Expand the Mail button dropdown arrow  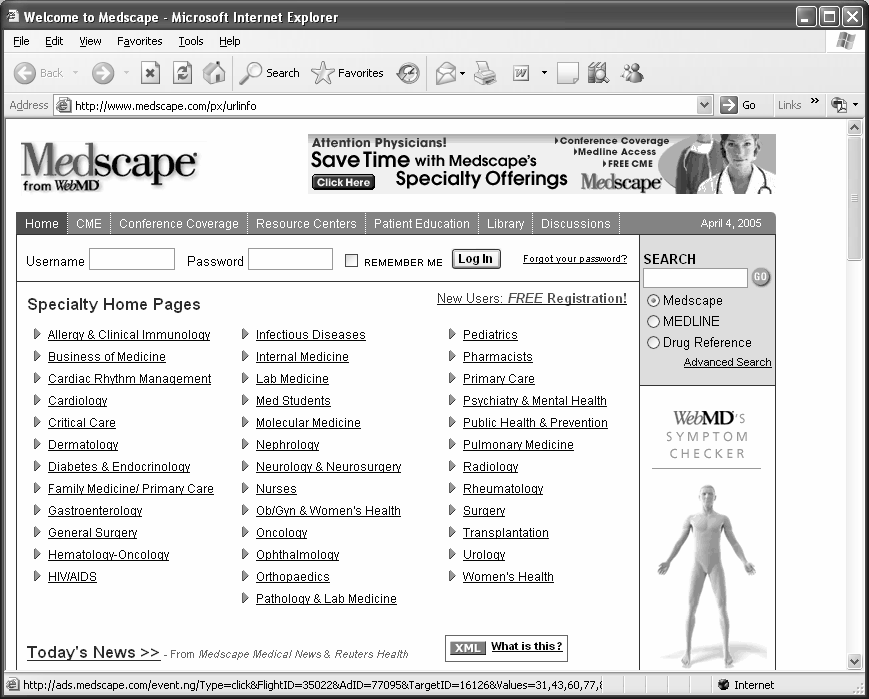[x=462, y=73]
